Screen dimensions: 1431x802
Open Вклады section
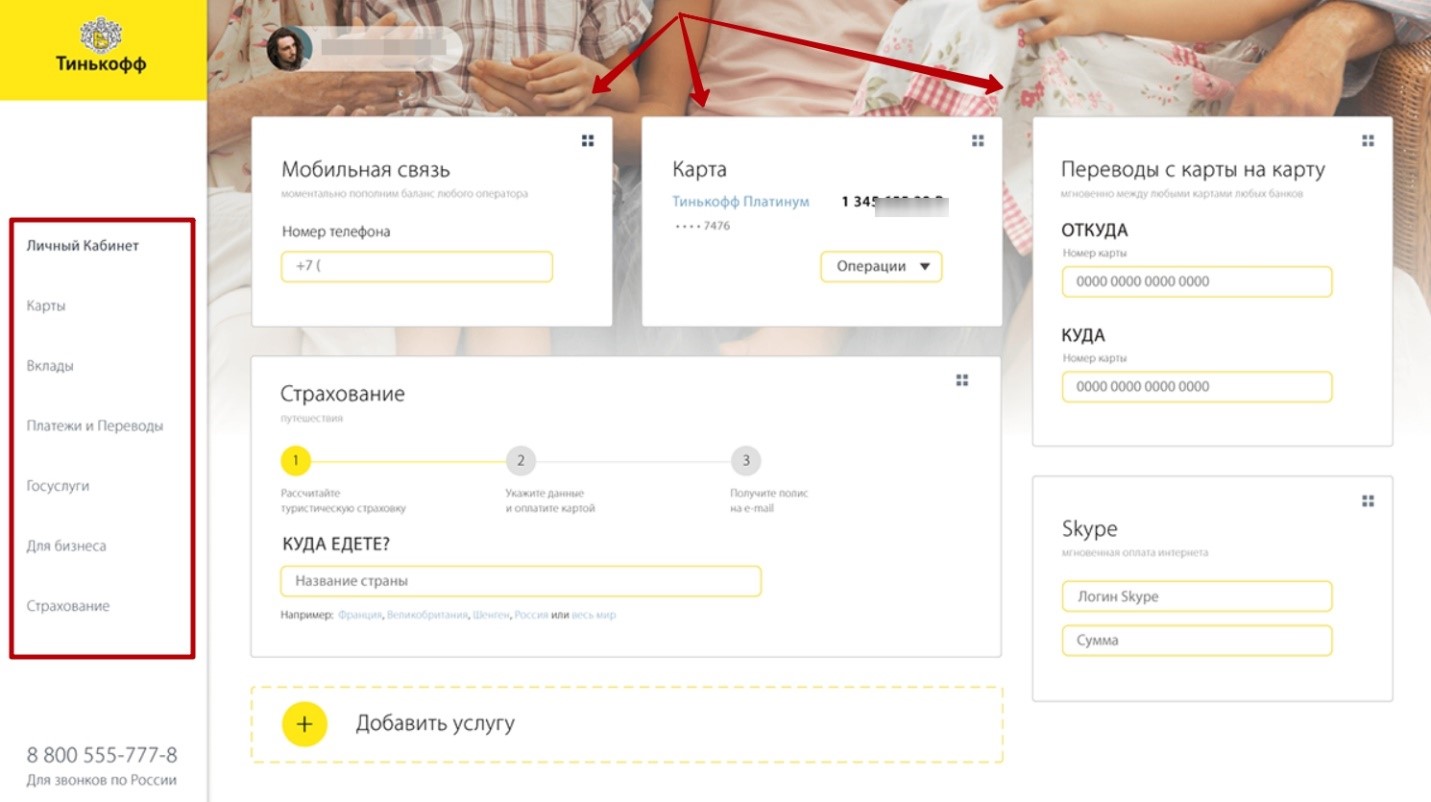pyautogui.click(x=50, y=366)
